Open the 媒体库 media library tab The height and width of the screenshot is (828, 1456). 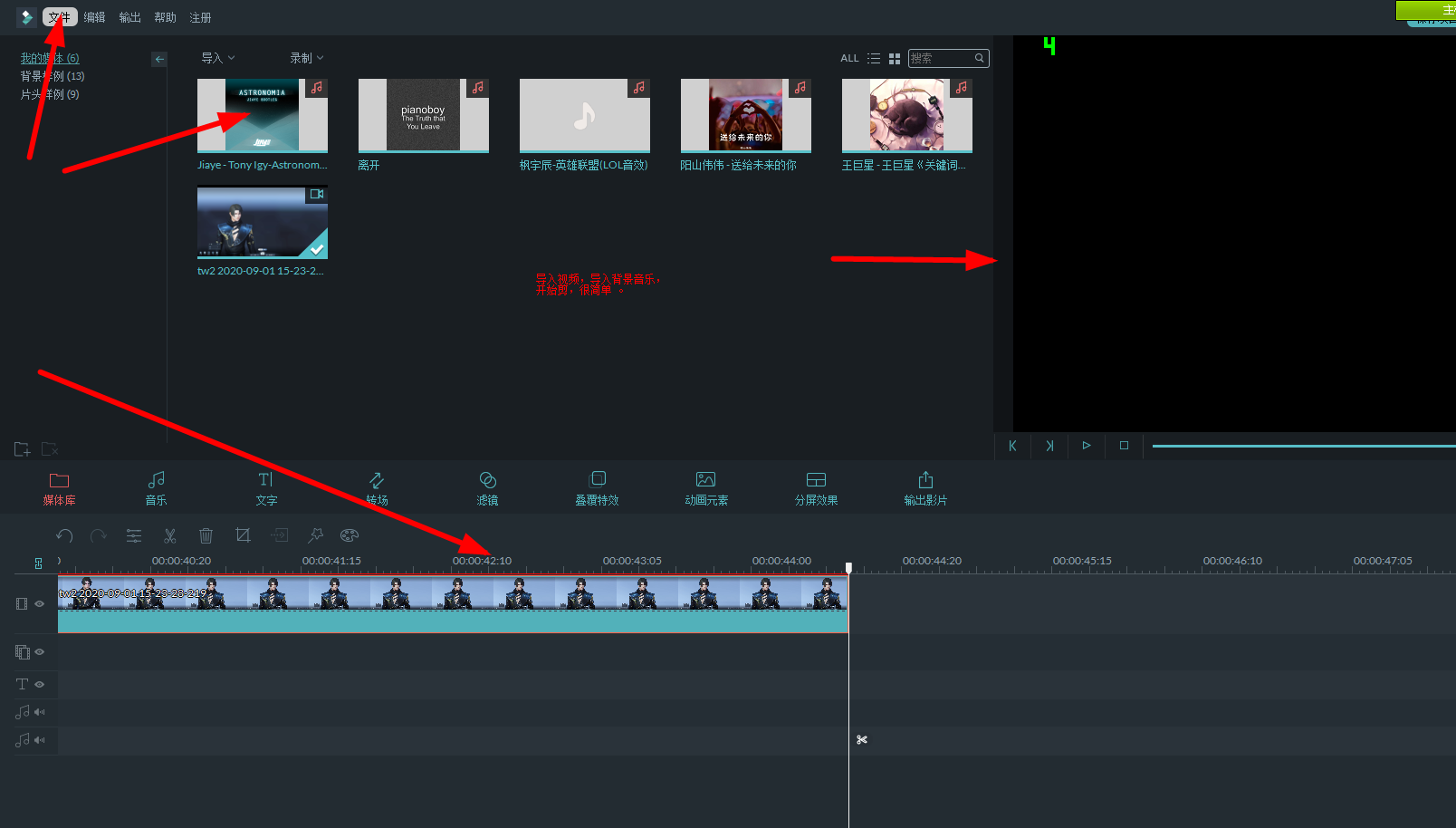(x=59, y=488)
